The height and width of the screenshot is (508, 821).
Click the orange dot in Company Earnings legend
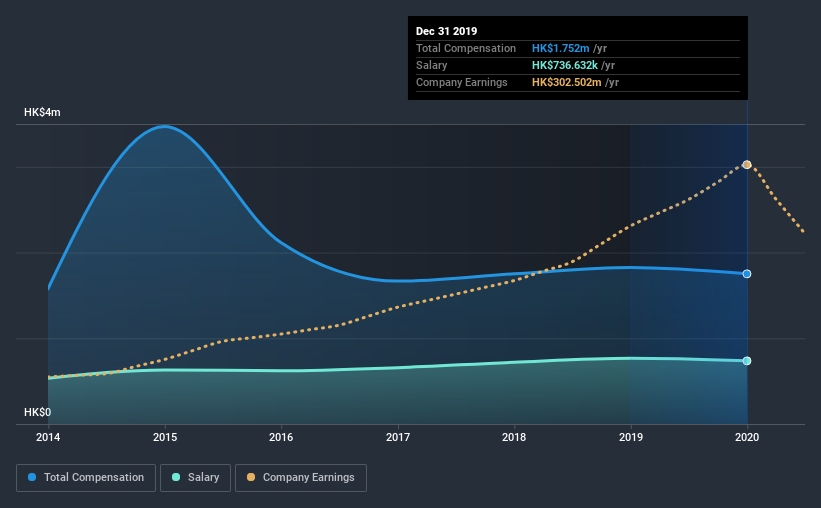click(x=251, y=477)
